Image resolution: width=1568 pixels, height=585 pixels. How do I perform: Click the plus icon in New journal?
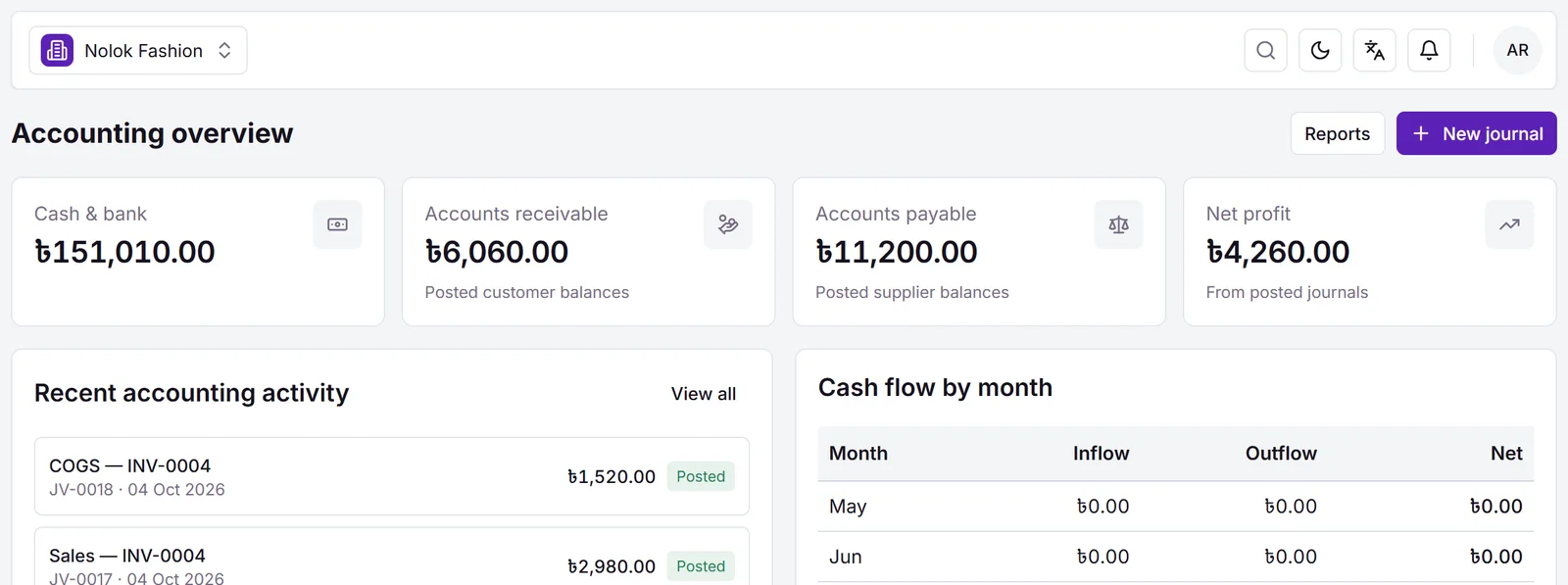[x=1421, y=133]
